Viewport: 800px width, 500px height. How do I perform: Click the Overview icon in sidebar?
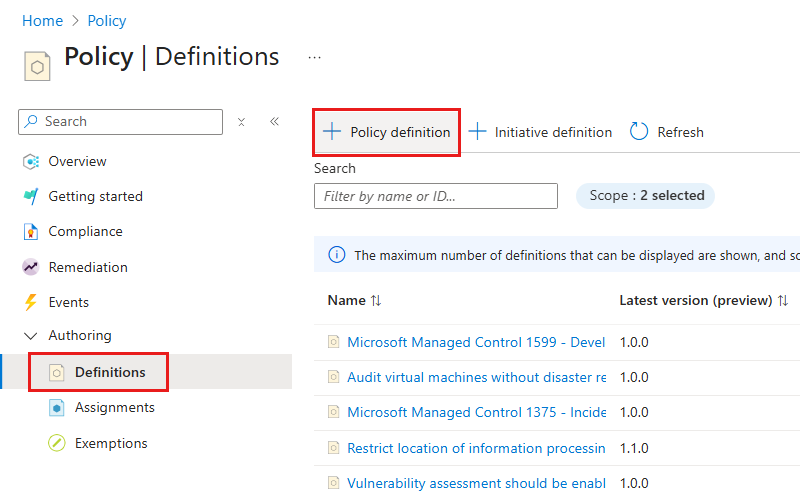[31, 162]
